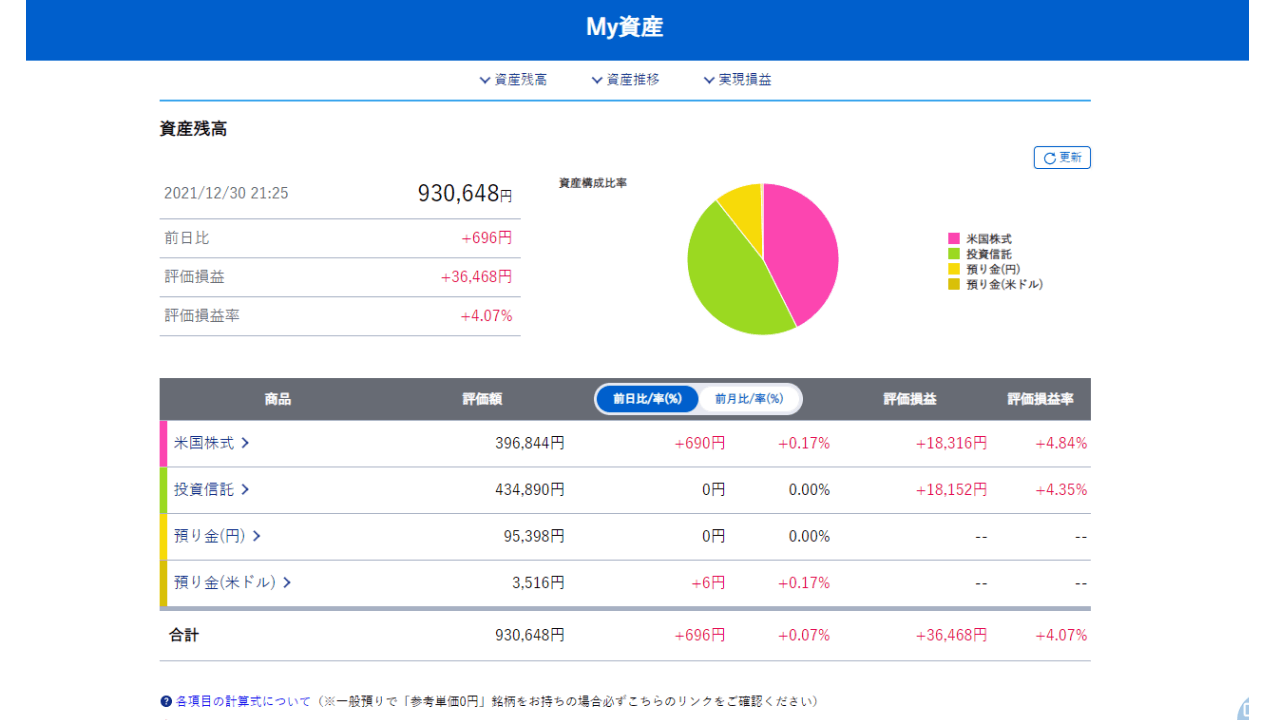Click 投資信託 valuation 434,890円
Image resolution: width=1280 pixels, height=720 pixels.
point(530,490)
